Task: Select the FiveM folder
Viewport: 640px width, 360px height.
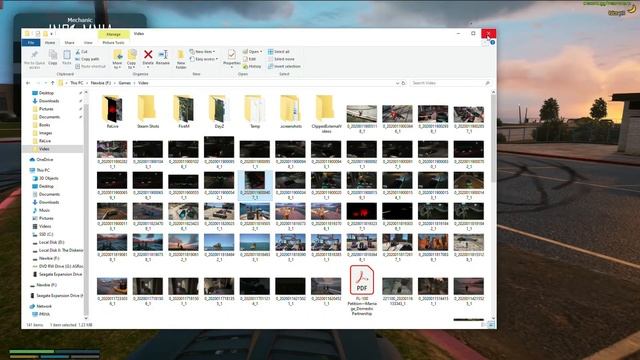Action: [x=184, y=111]
